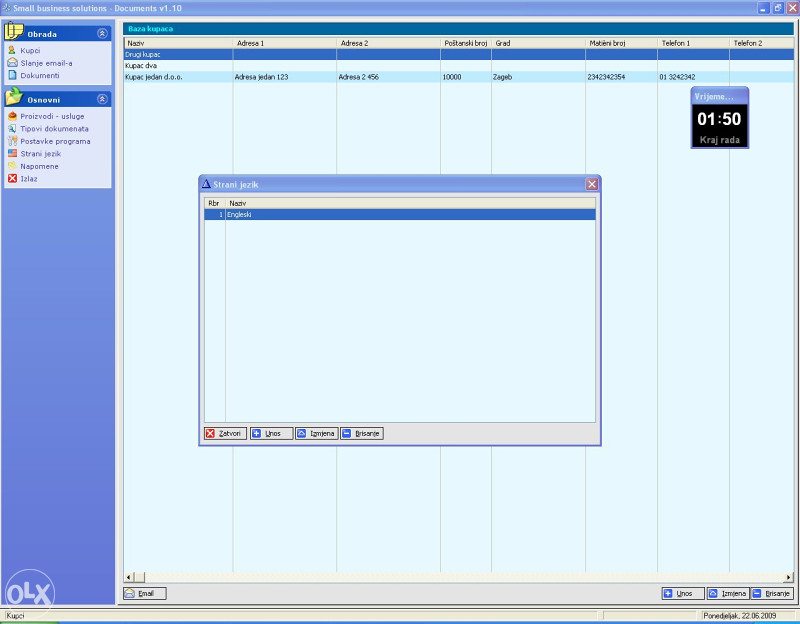Image resolution: width=800 pixels, height=624 pixels.
Task: Open the Kupci menu entry
Action: (30, 51)
